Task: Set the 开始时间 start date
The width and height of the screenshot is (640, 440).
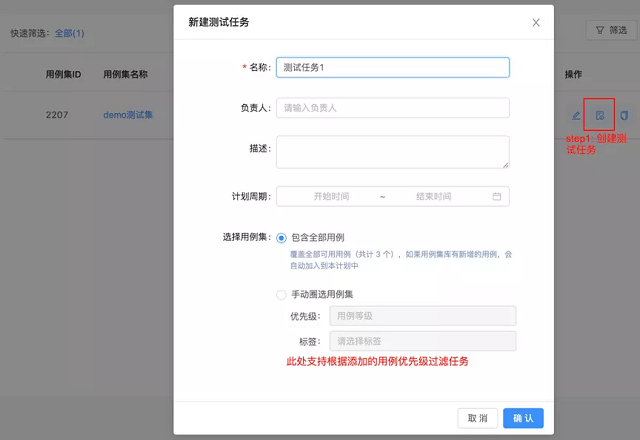Action: [331, 197]
